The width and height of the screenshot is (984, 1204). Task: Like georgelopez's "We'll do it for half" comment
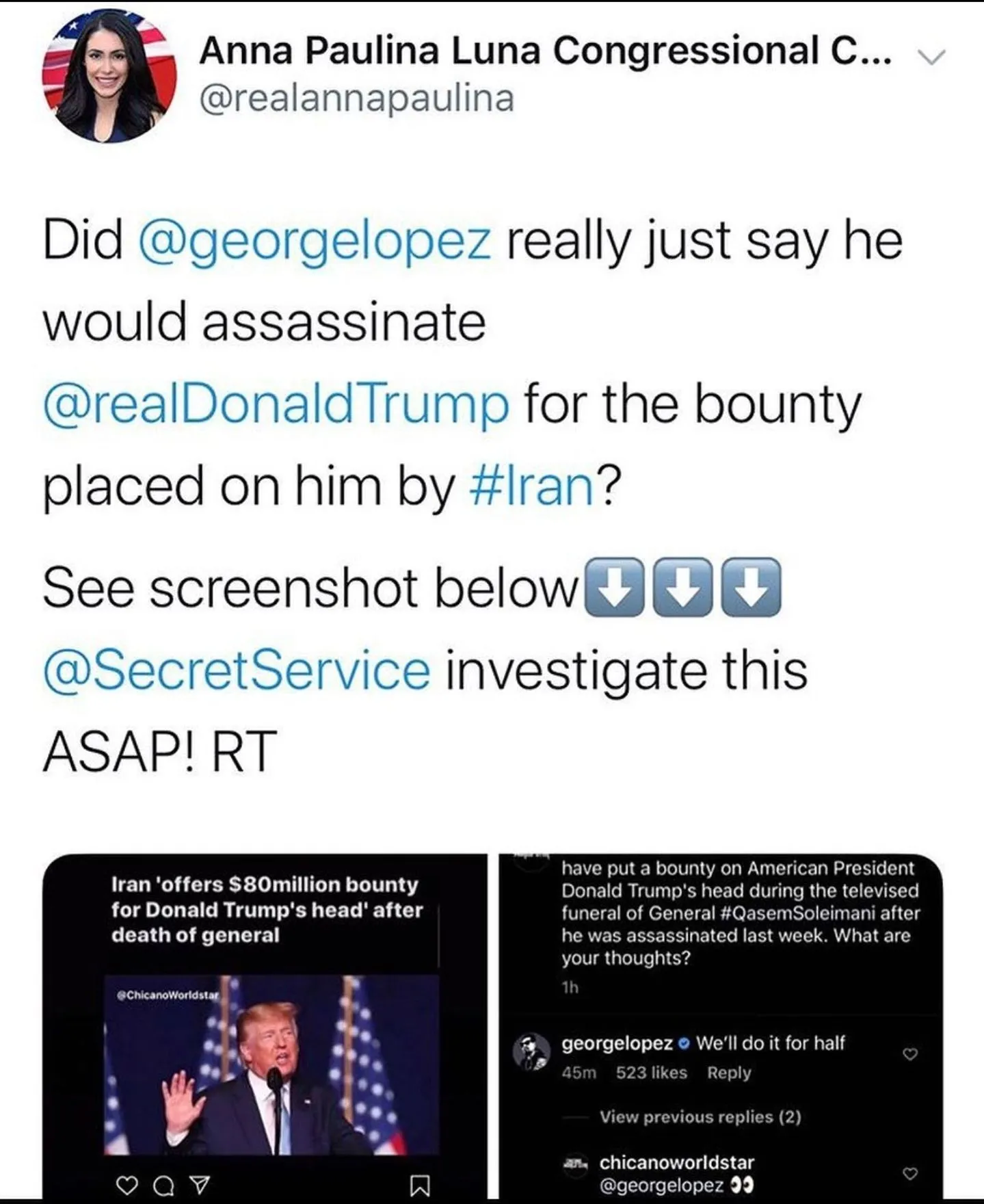910,1054
